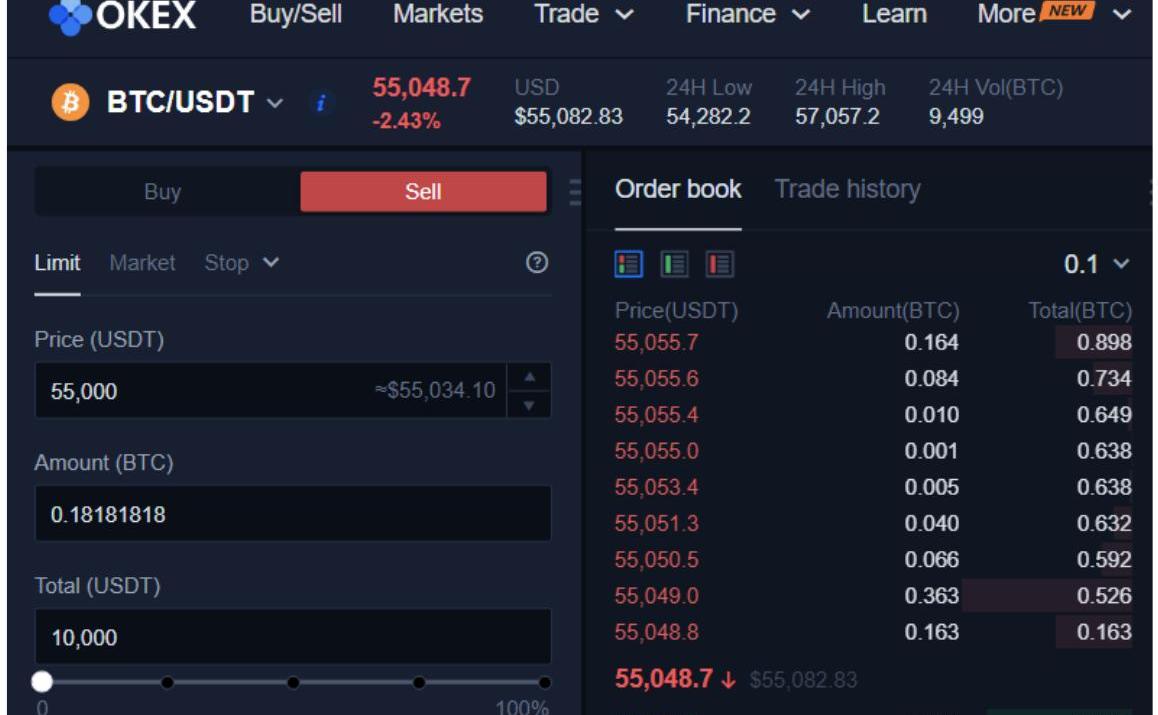Decrease price with the down arrow
The height and width of the screenshot is (715, 1158).
[x=529, y=405]
